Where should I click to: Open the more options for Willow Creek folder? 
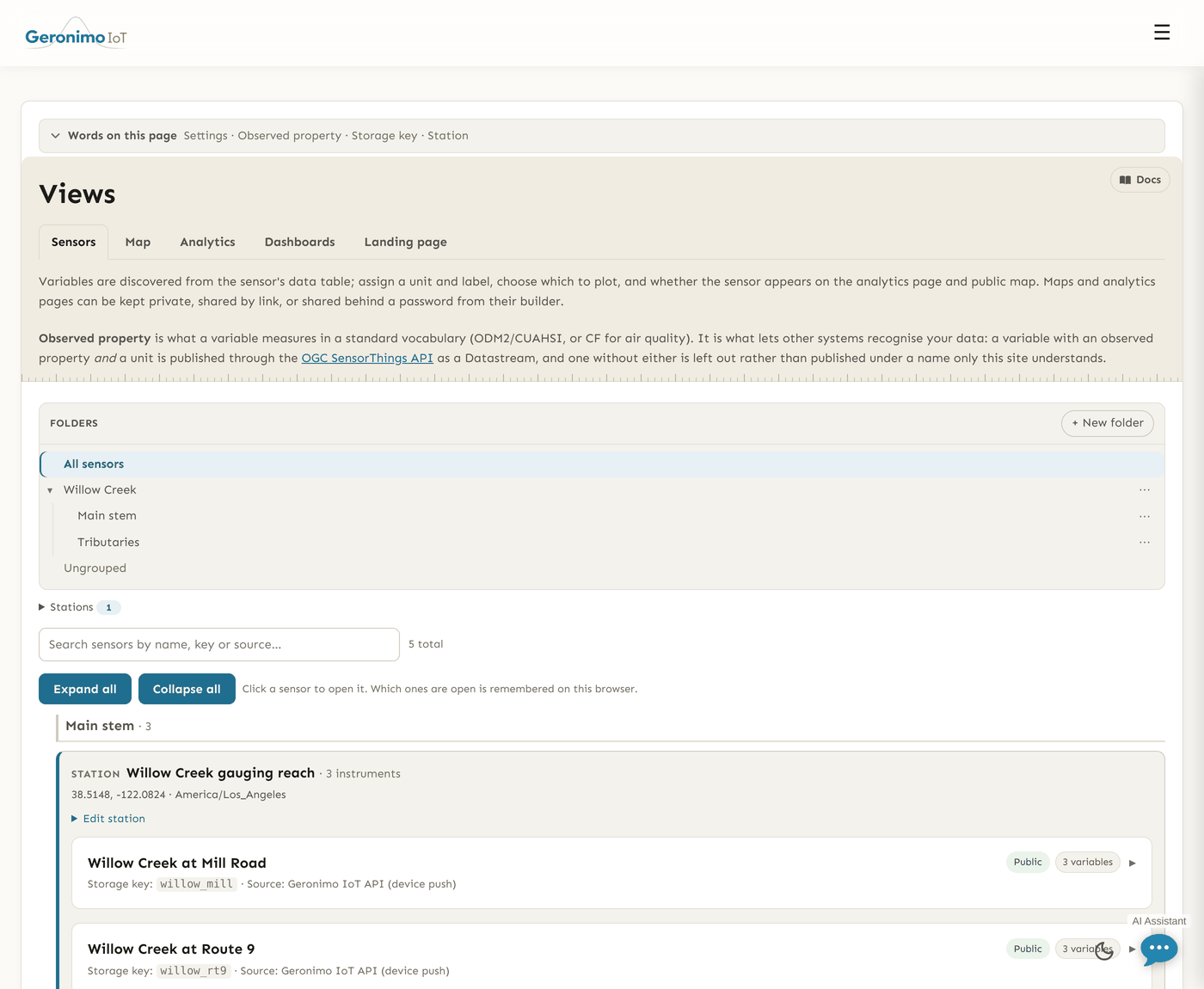point(1145,490)
